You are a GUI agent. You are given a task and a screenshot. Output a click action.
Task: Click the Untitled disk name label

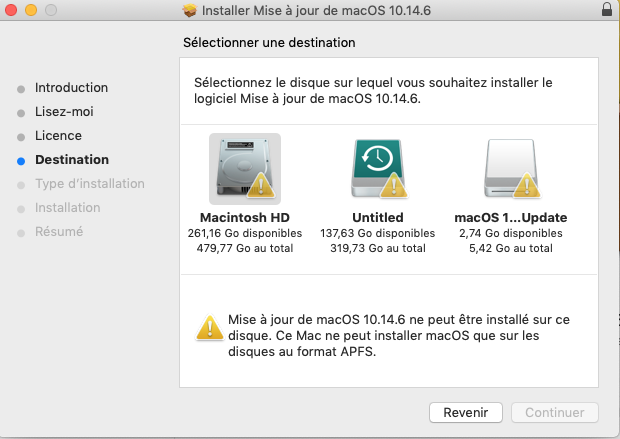[378, 217]
